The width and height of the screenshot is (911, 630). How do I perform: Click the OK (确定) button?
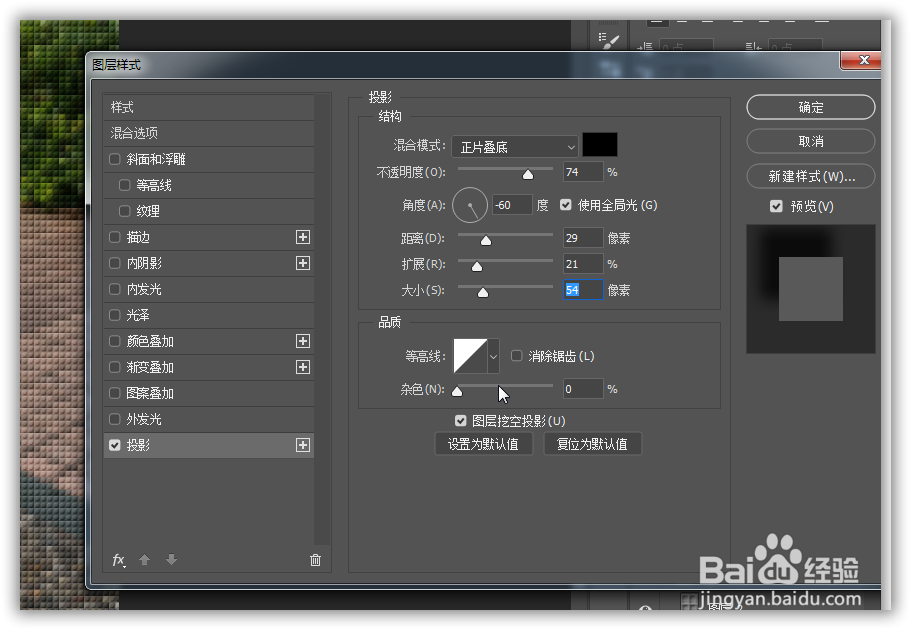click(810, 108)
